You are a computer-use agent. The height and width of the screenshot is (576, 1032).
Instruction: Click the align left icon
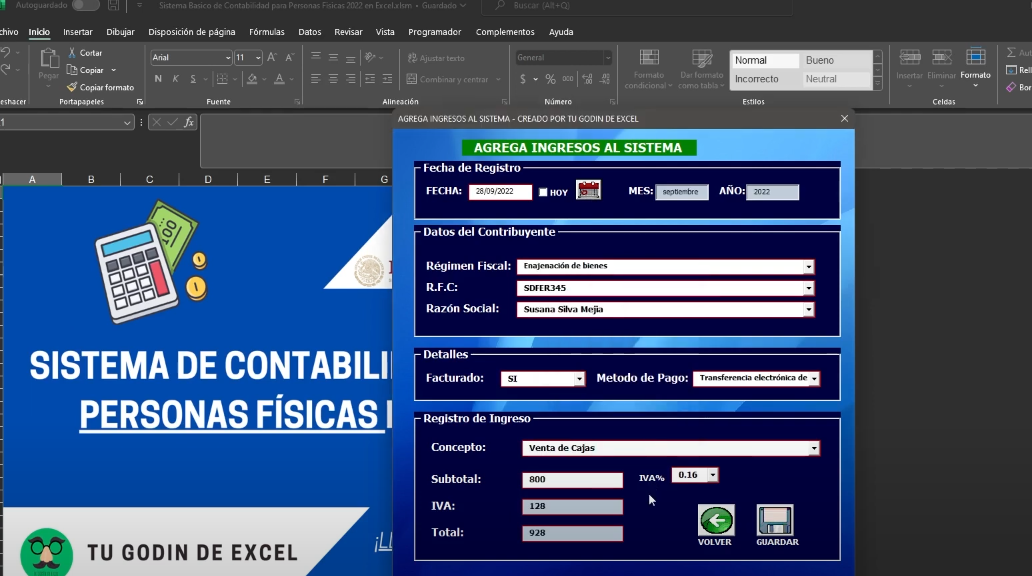click(x=316, y=79)
